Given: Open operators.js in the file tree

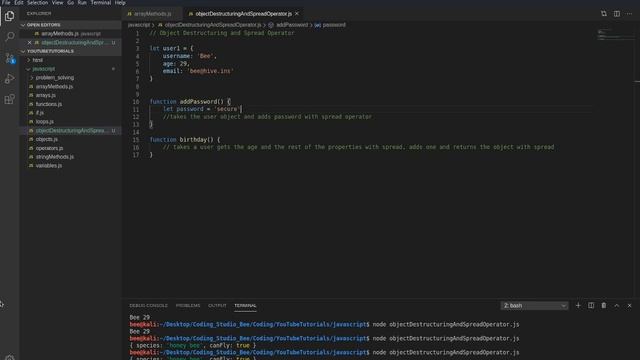Looking at the screenshot, I should 49,148.
